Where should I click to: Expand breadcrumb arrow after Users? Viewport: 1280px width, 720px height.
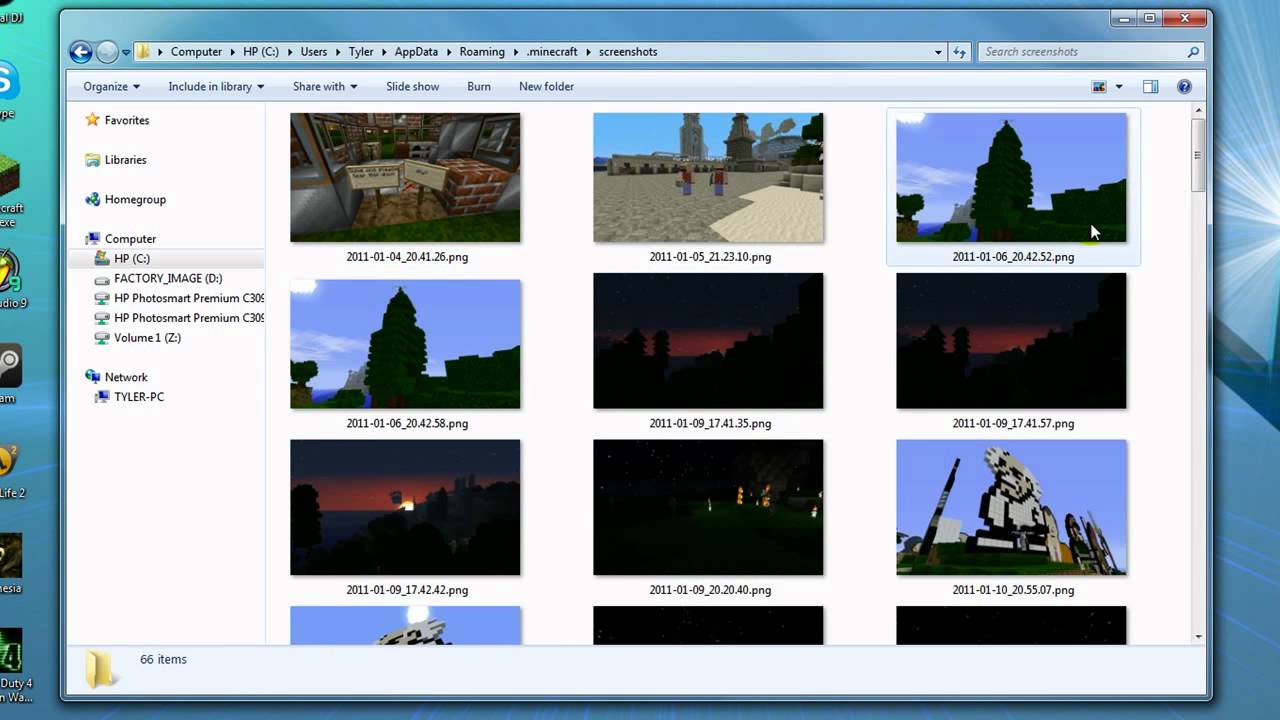[x=338, y=52]
